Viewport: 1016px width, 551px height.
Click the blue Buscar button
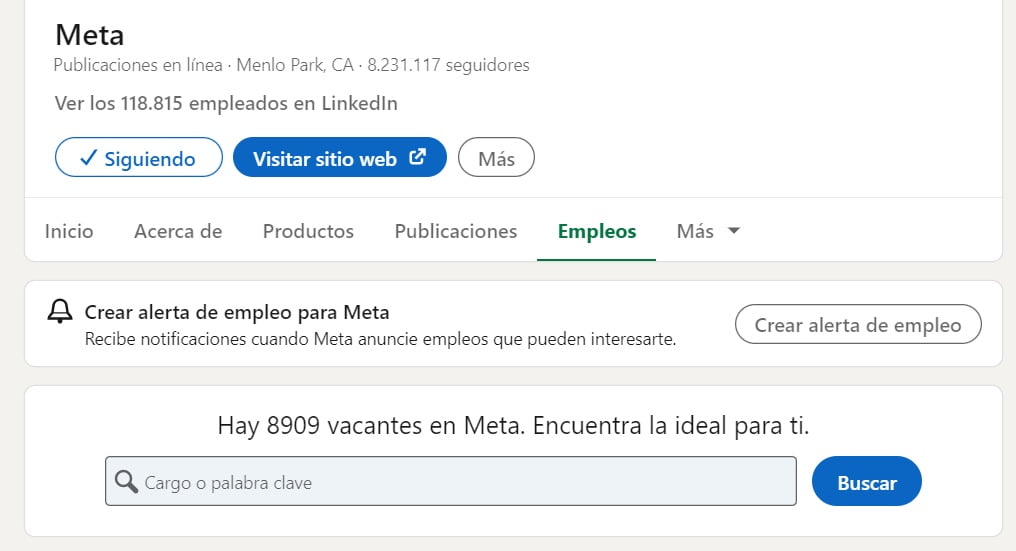pos(866,481)
